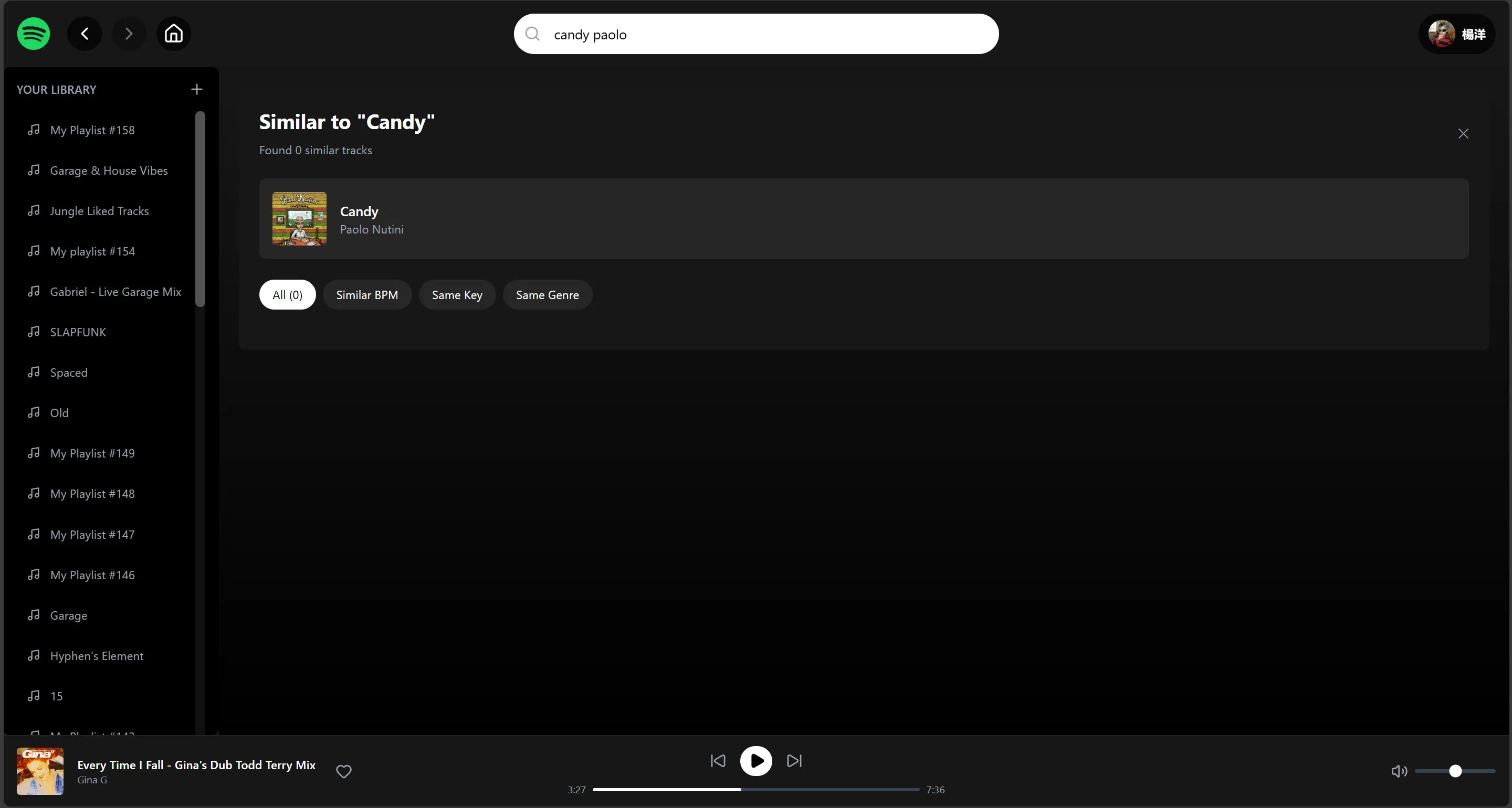Open Paolo Nutini artist link
1512x808 pixels.
(x=372, y=229)
